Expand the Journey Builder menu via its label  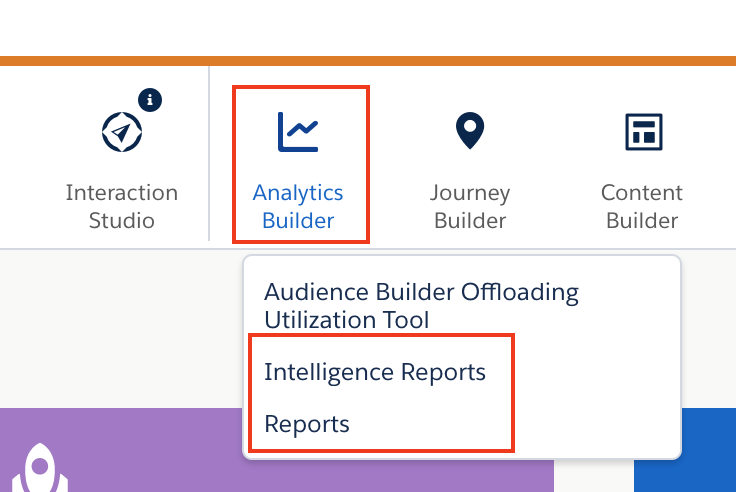(x=470, y=207)
